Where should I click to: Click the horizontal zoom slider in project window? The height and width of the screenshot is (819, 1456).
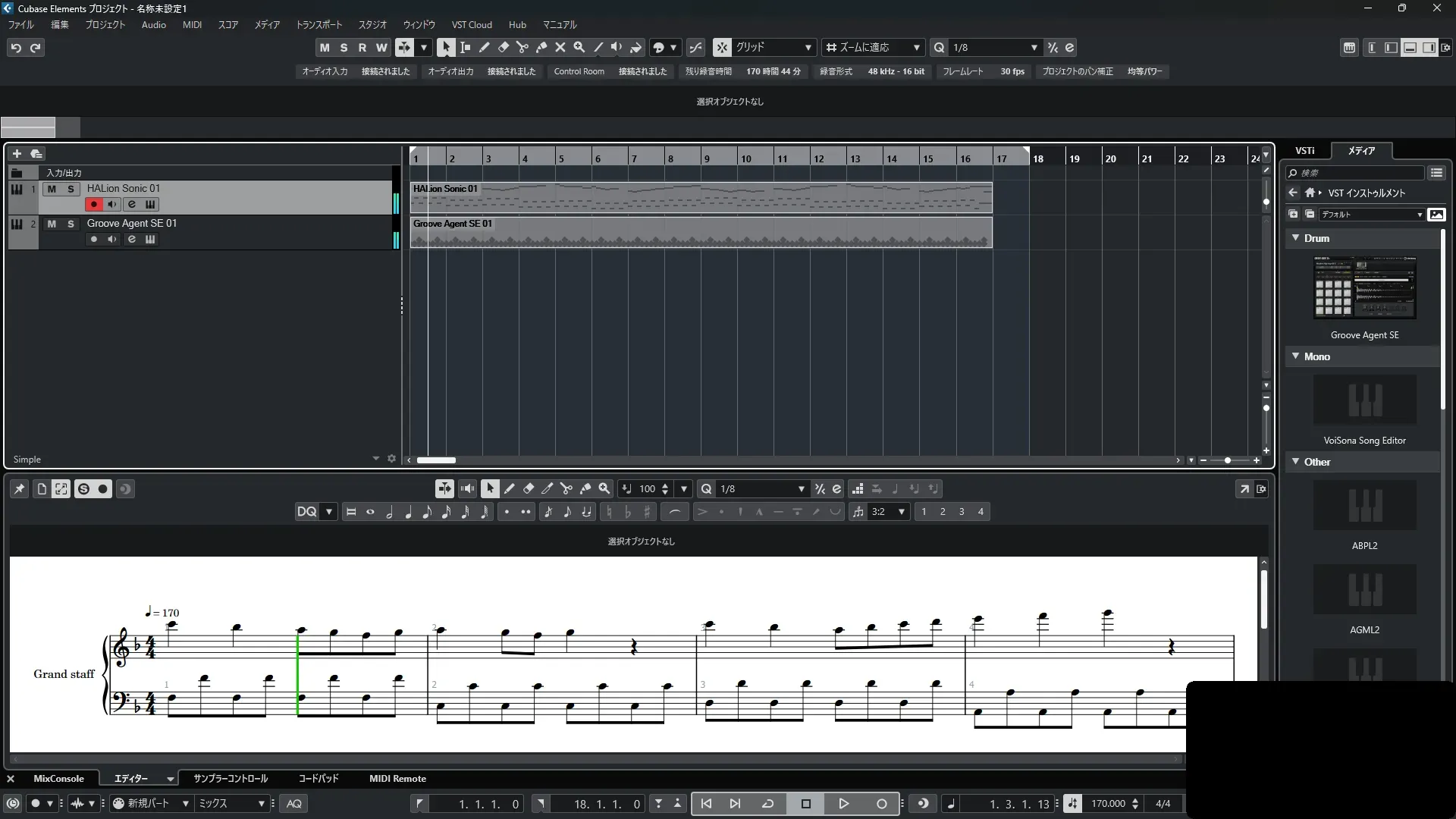tap(1227, 460)
